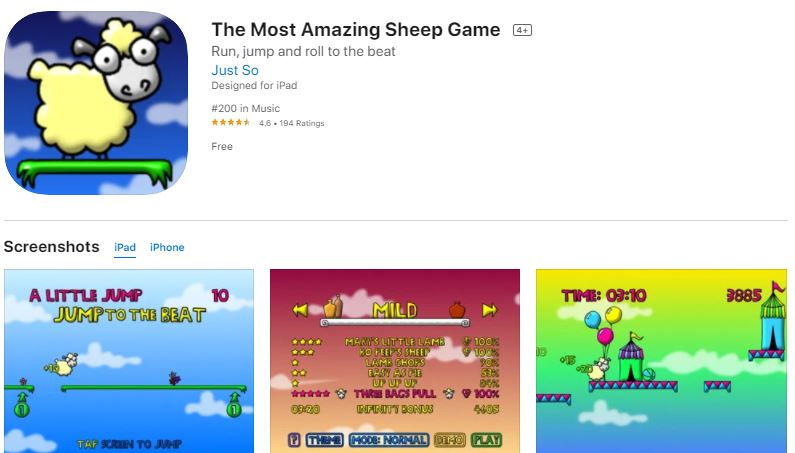Switch to iPhone screenshots tab
795x453 pixels.
[x=167, y=247]
